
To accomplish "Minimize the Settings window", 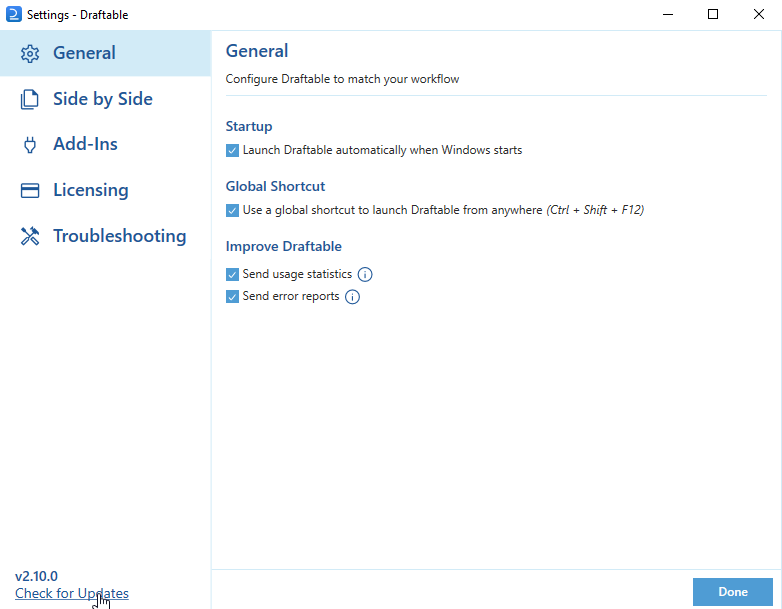I will [x=668, y=14].
